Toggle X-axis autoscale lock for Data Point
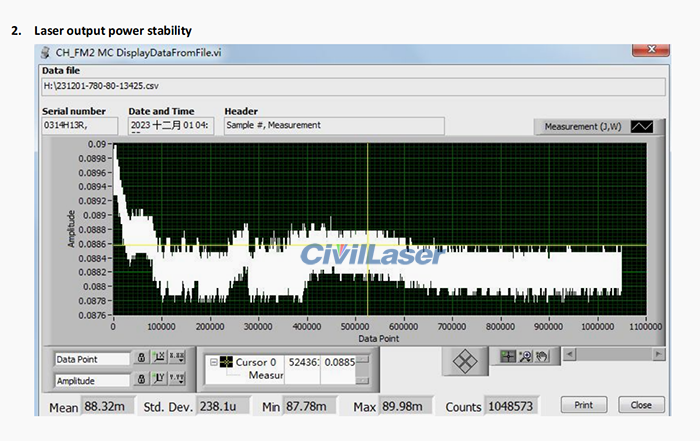Screen dimensions: 700x441 click(141, 358)
